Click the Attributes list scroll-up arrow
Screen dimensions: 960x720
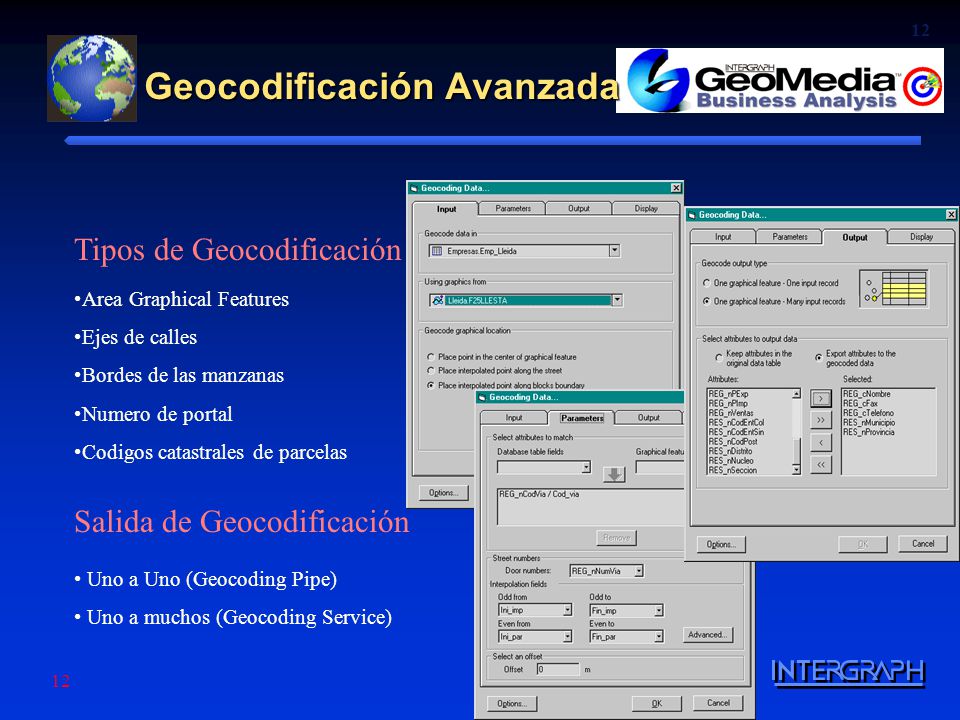tap(796, 394)
